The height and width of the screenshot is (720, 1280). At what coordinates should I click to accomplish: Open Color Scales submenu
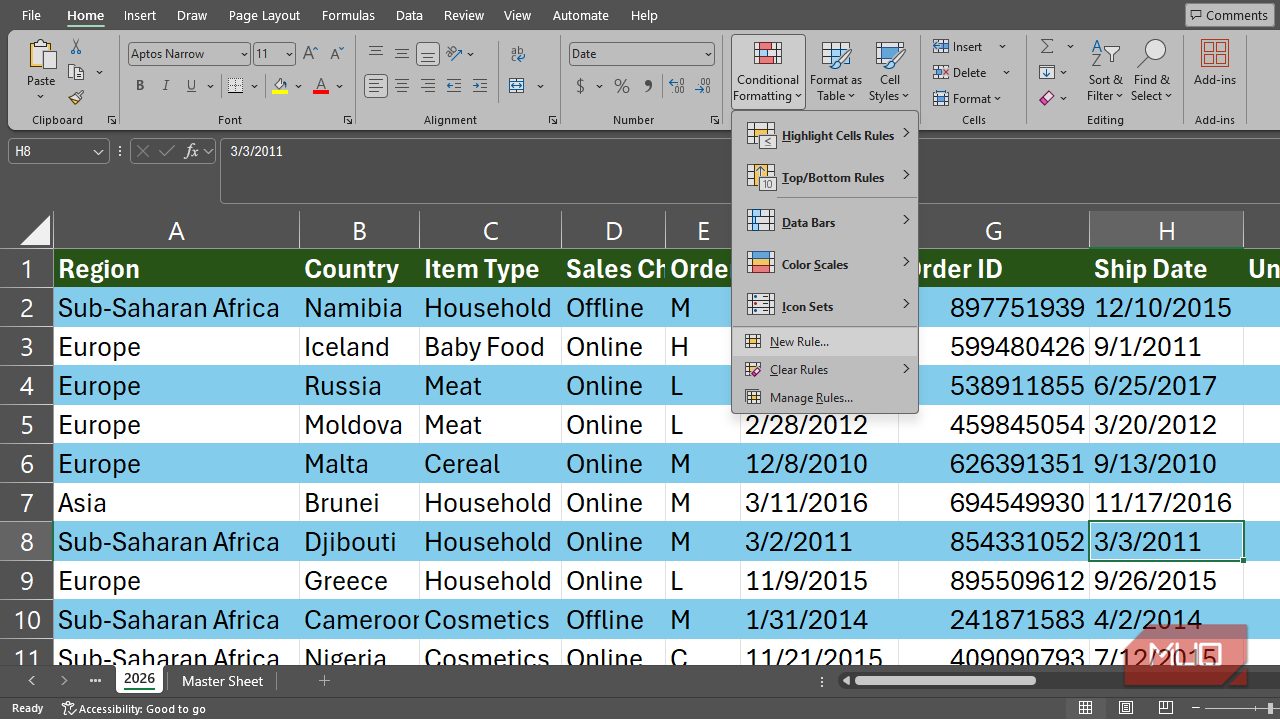click(825, 264)
